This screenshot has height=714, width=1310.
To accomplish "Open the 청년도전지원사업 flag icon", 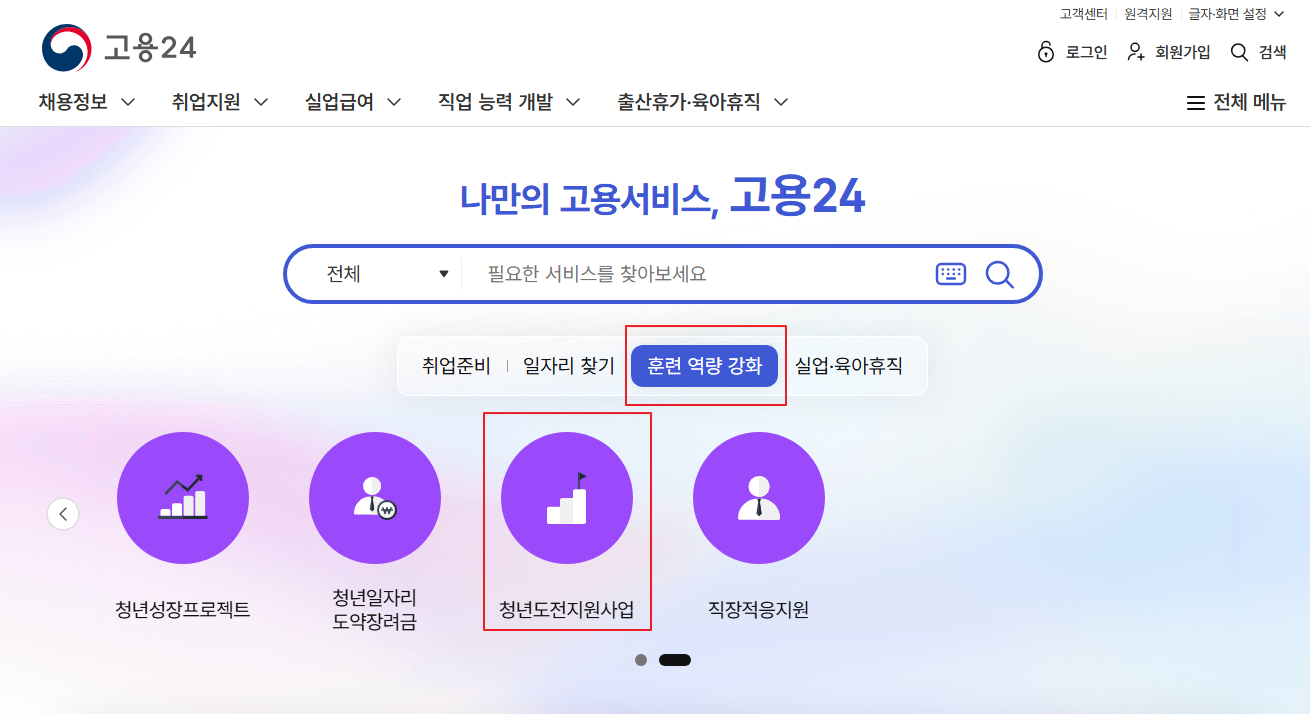I will pos(567,498).
